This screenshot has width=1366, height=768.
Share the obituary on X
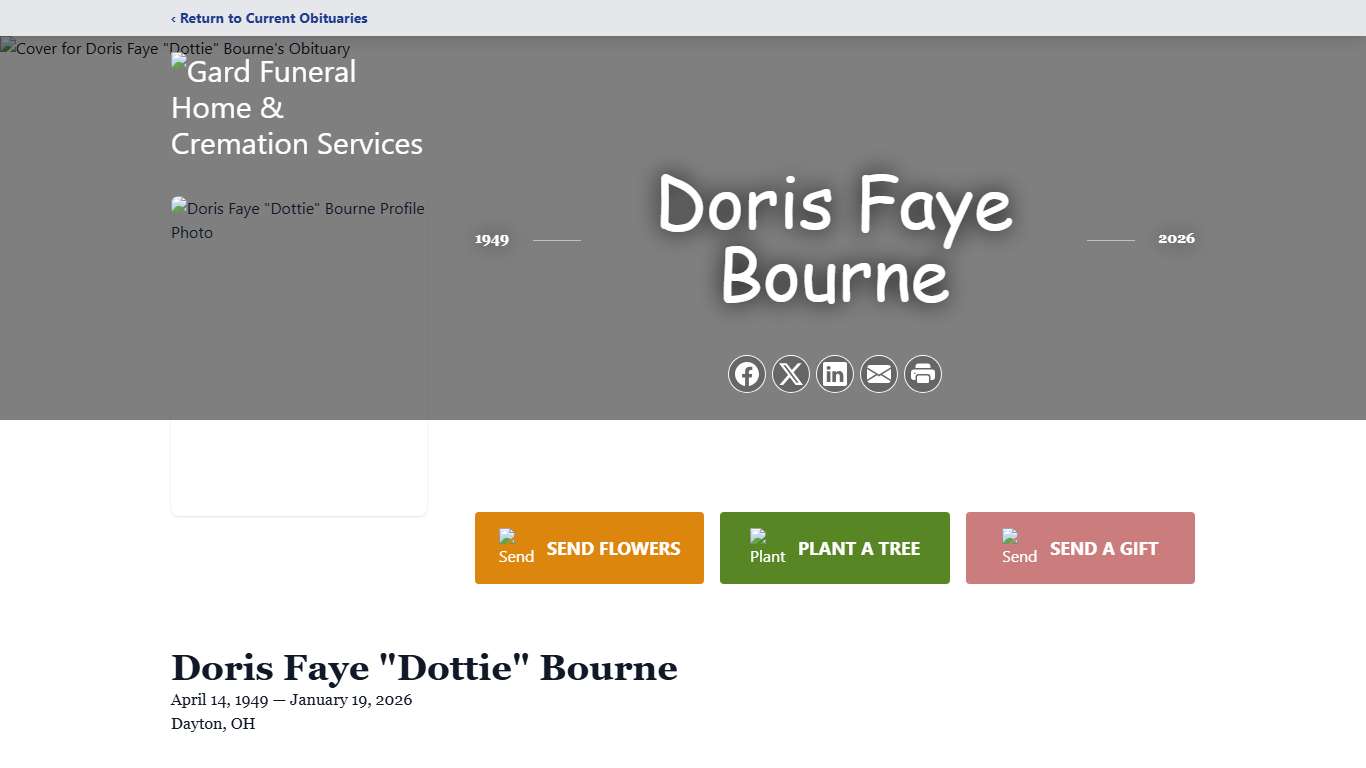click(791, 373)
